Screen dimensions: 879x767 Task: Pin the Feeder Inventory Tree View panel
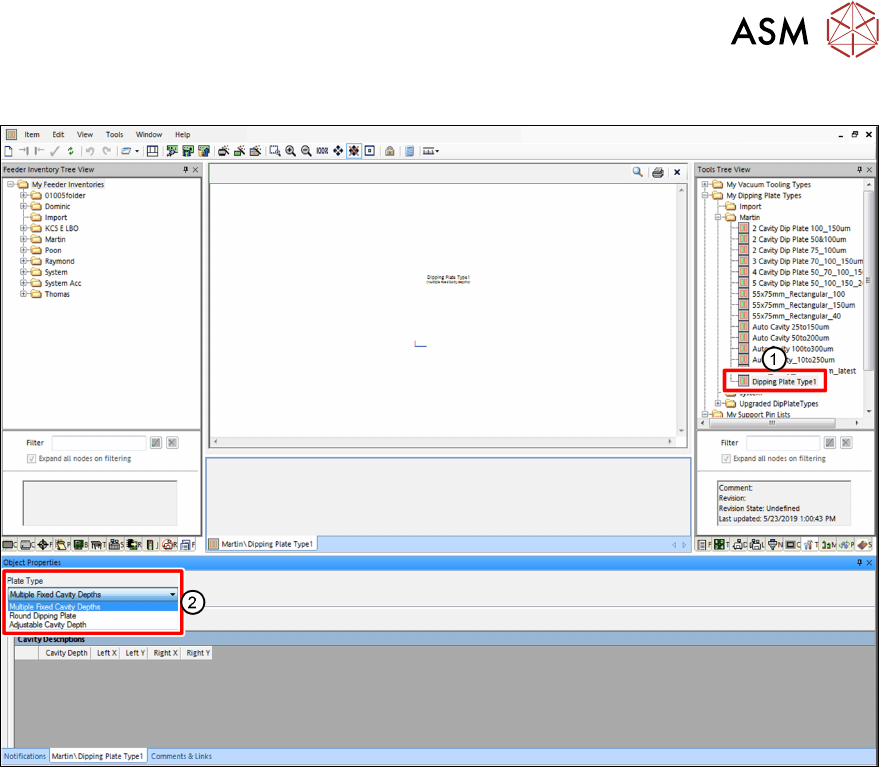coord(186,169)
